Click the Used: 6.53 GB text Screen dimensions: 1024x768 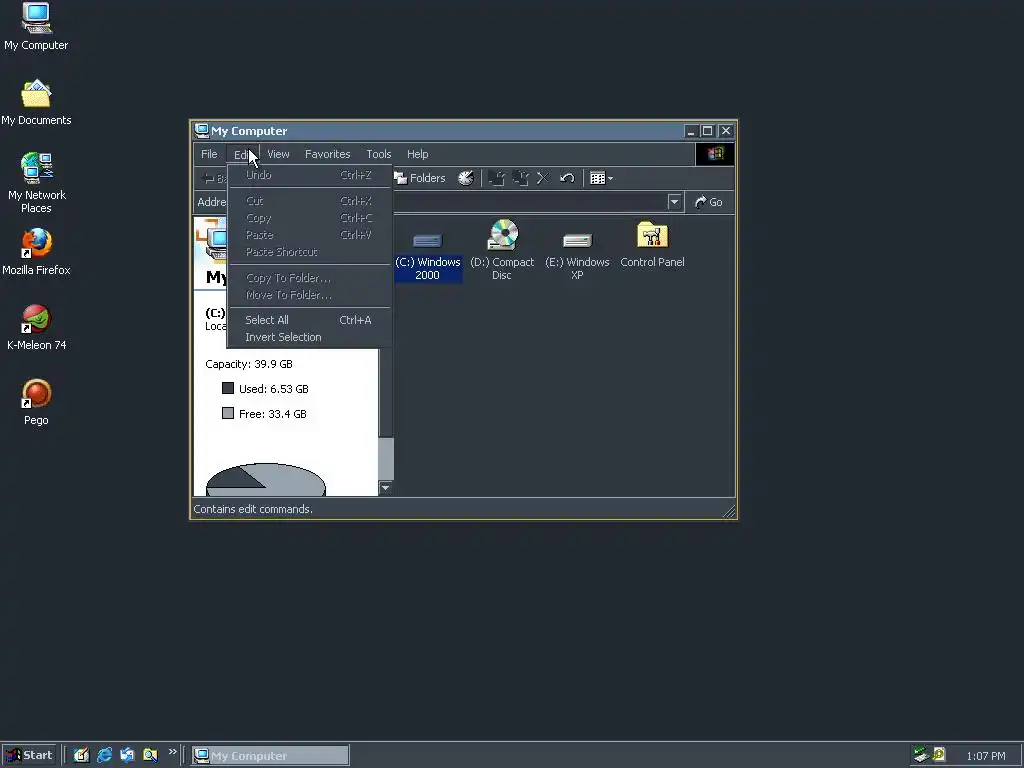(x=274, y=389)
